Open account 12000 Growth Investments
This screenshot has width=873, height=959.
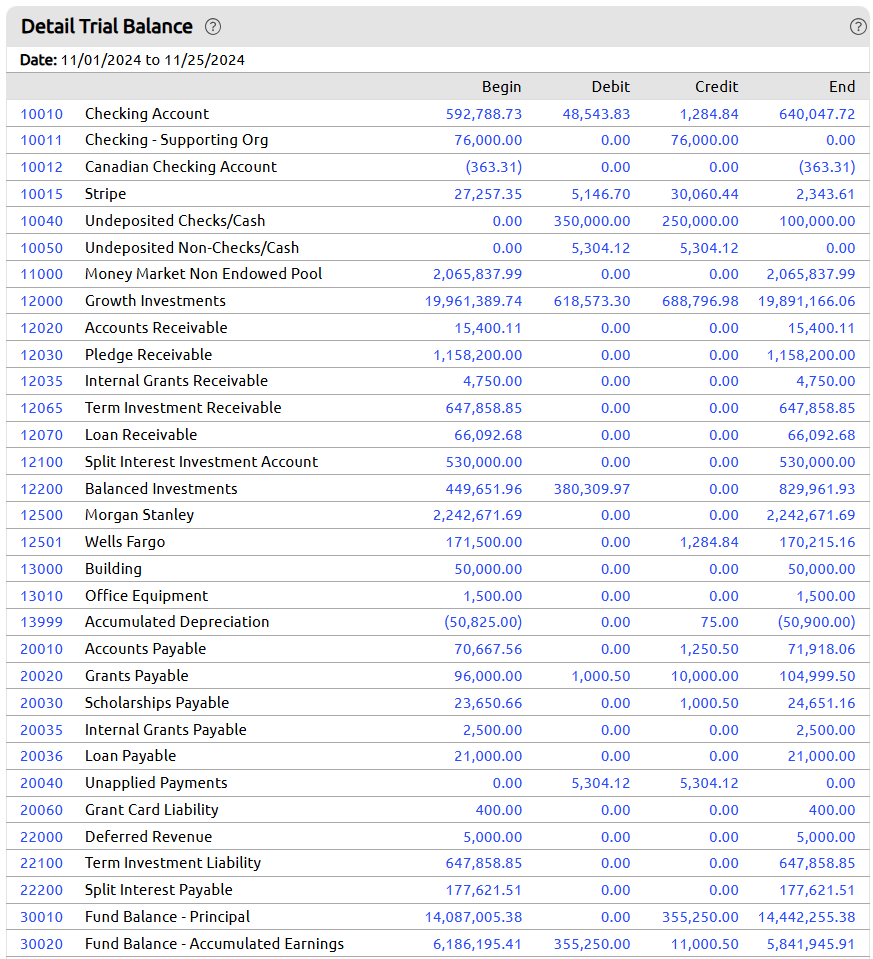42,302
